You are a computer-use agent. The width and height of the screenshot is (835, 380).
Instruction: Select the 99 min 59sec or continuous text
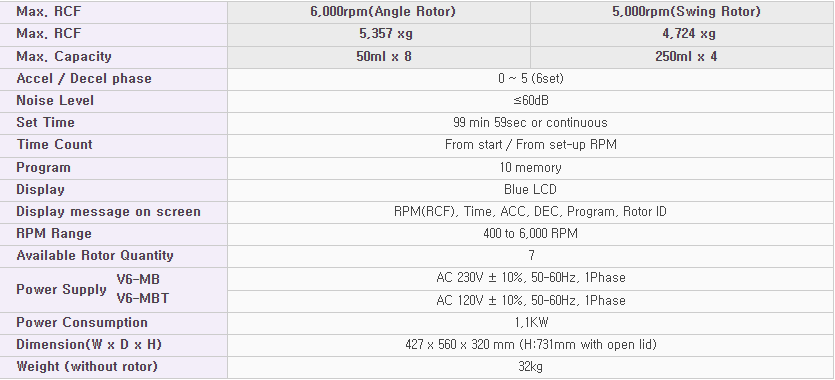pyautogui.click(x=530, y=123)
